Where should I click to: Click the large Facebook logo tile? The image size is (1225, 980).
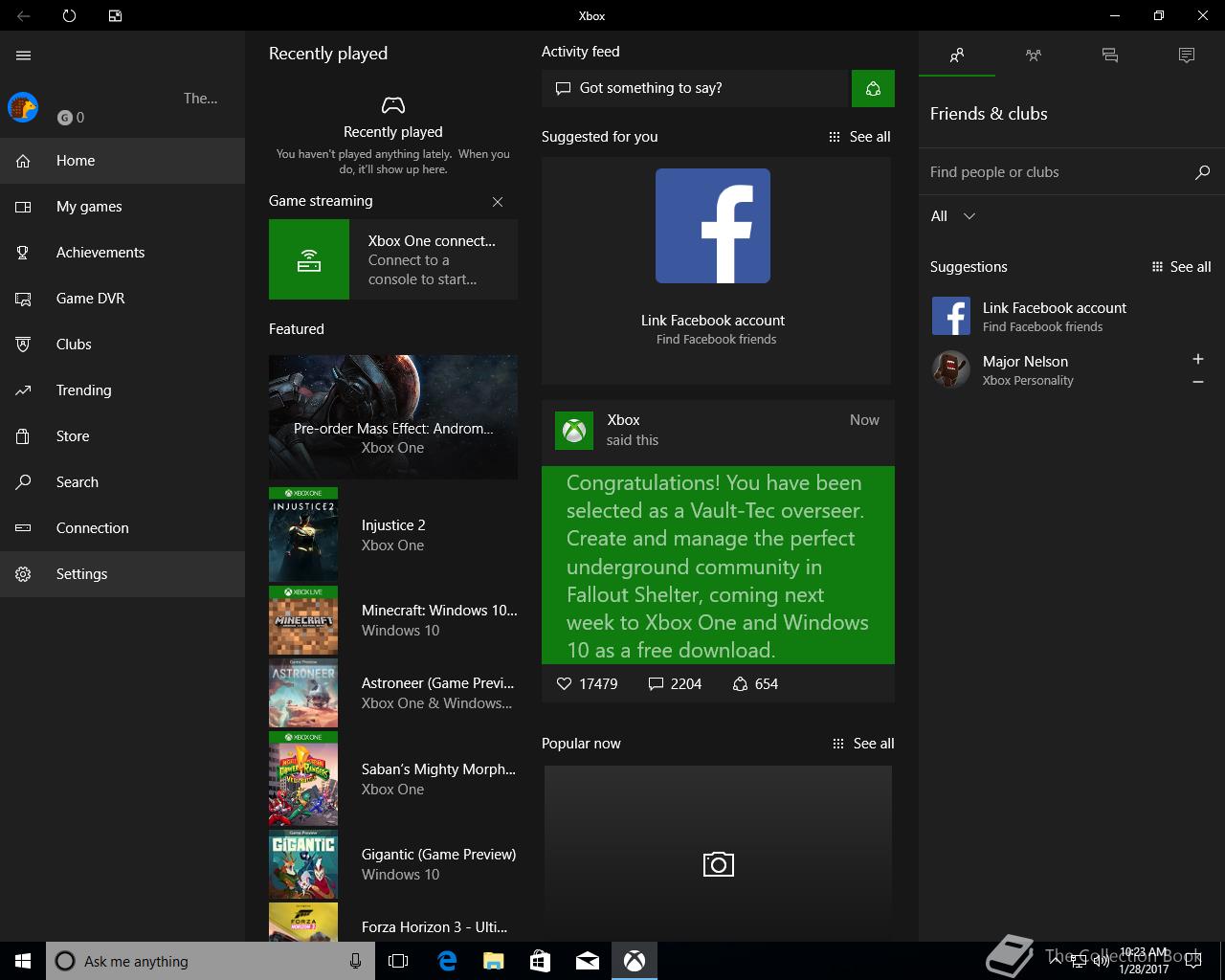(x=713, y=226)
